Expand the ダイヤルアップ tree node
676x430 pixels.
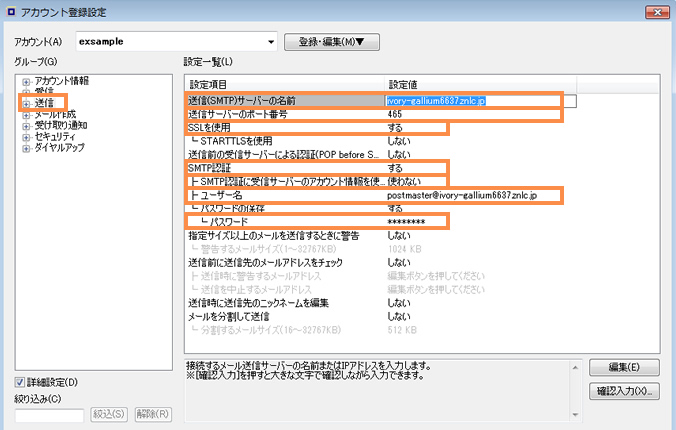point(26,148)
